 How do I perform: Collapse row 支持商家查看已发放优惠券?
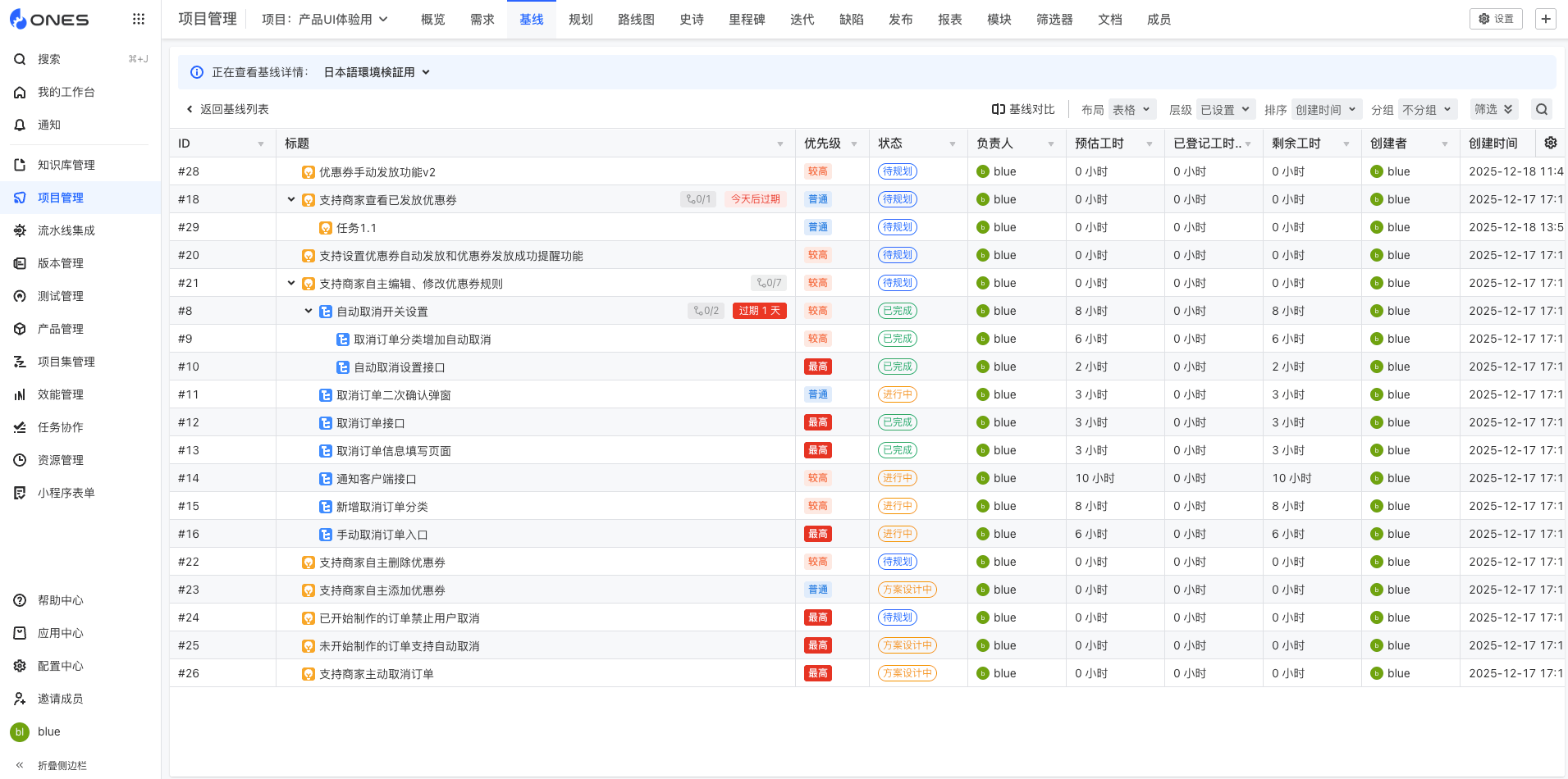pyautogui.click(x=291, y=199)
